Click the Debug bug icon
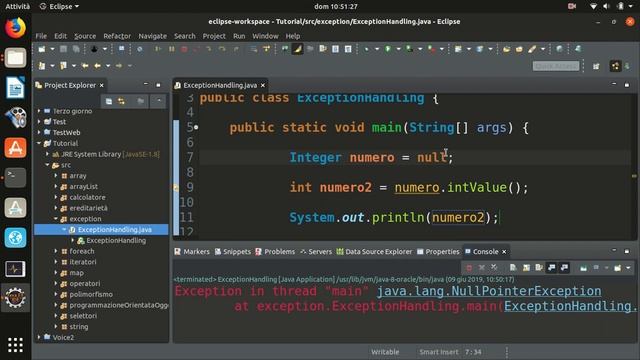Screen dimensions: 640x360 (367, 49)
